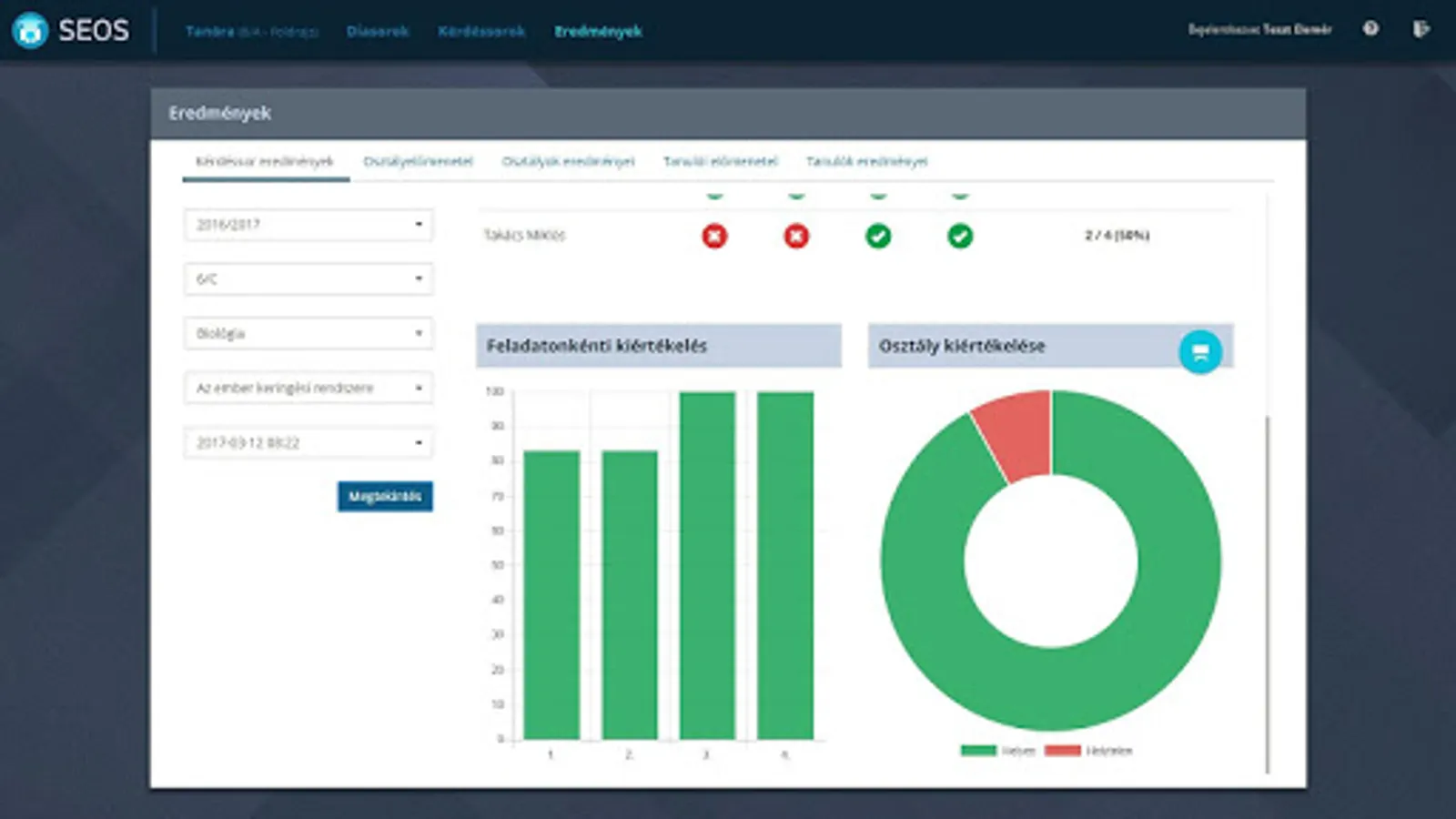Open the Biológia subject dropdown
This screenshot has height=819, width=1456.
(x=308, y=334)
